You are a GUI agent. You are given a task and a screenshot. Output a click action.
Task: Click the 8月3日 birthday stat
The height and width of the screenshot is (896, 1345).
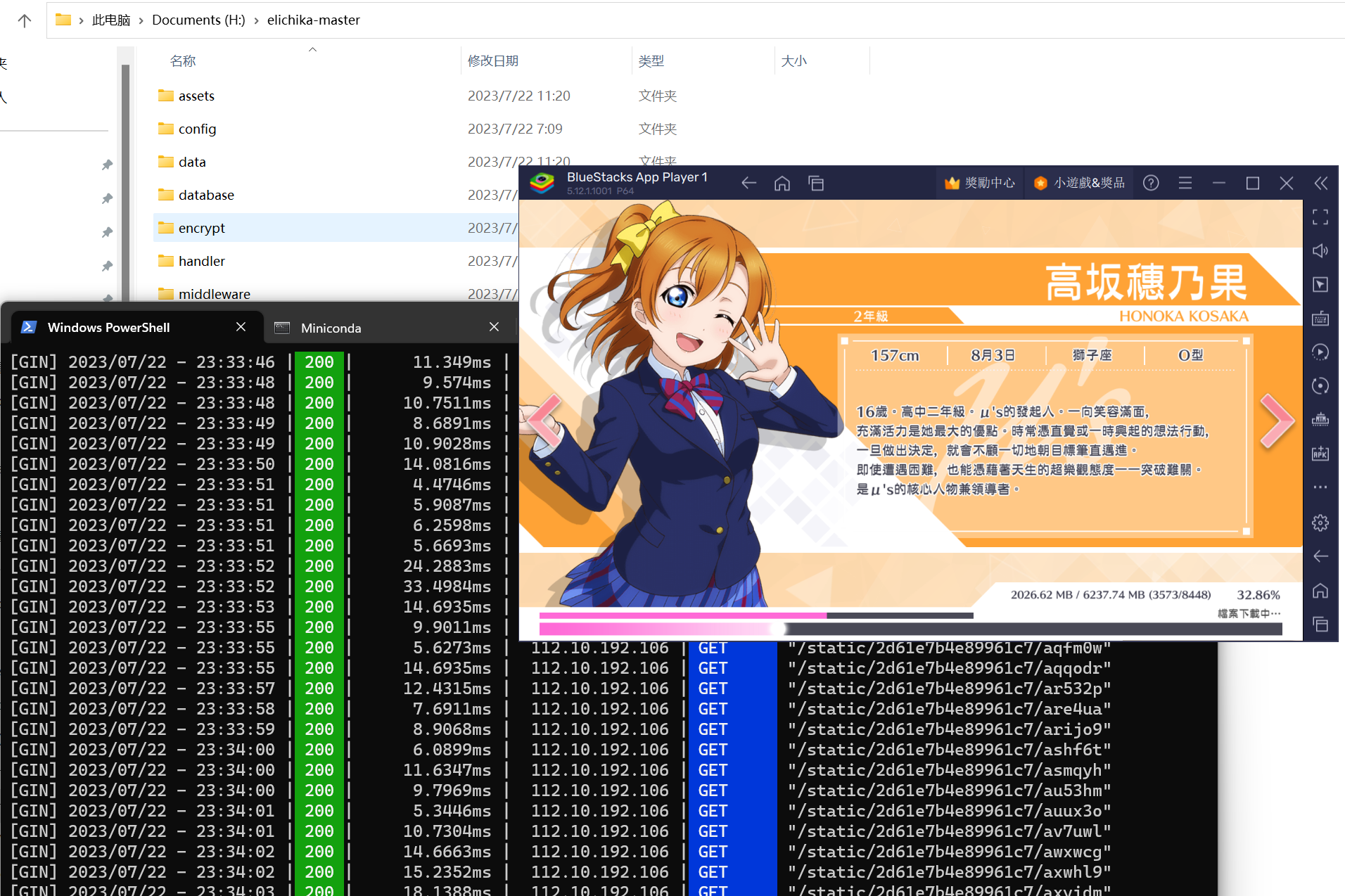pyautogui.click(x=993, y=356)
